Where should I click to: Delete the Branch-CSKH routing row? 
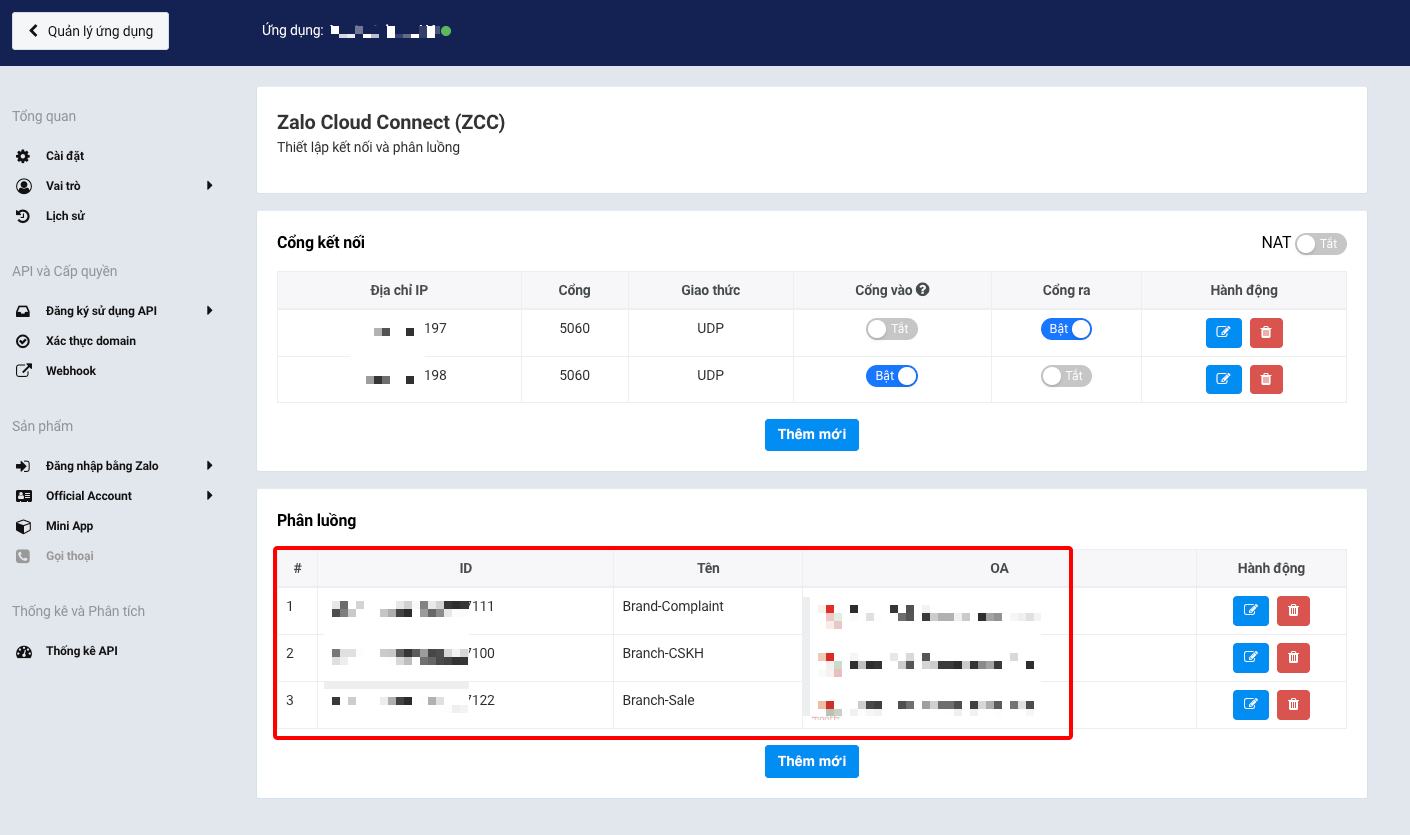[1293, 657]
